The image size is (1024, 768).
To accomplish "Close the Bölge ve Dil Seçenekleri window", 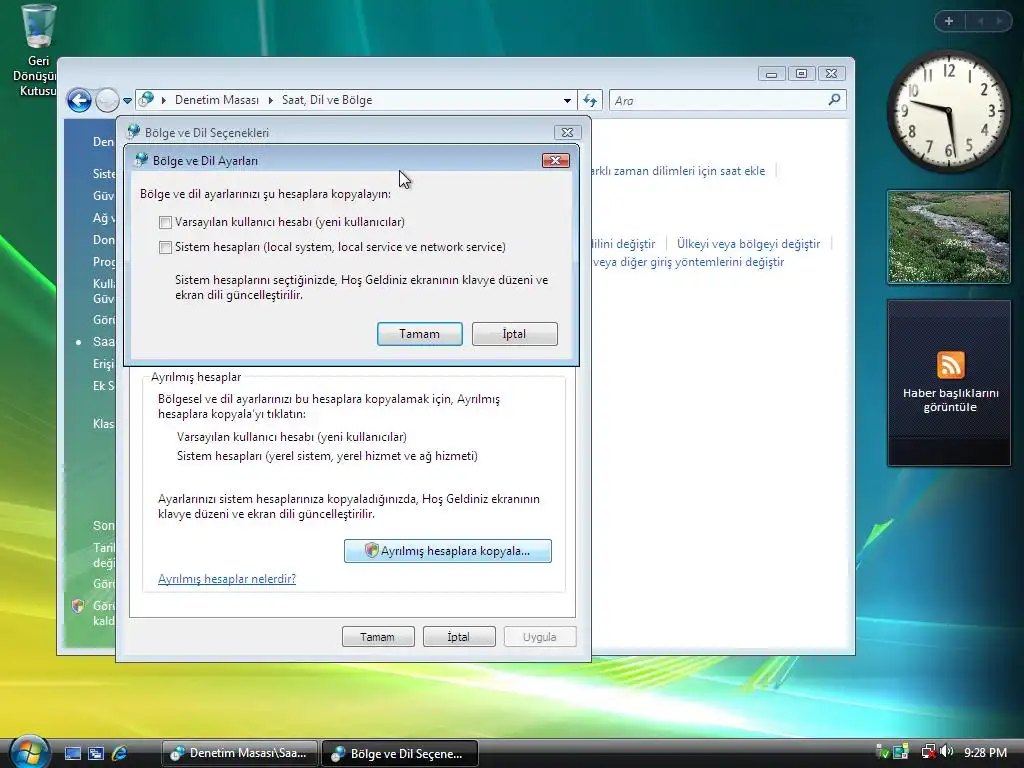I will click(568, 133).
